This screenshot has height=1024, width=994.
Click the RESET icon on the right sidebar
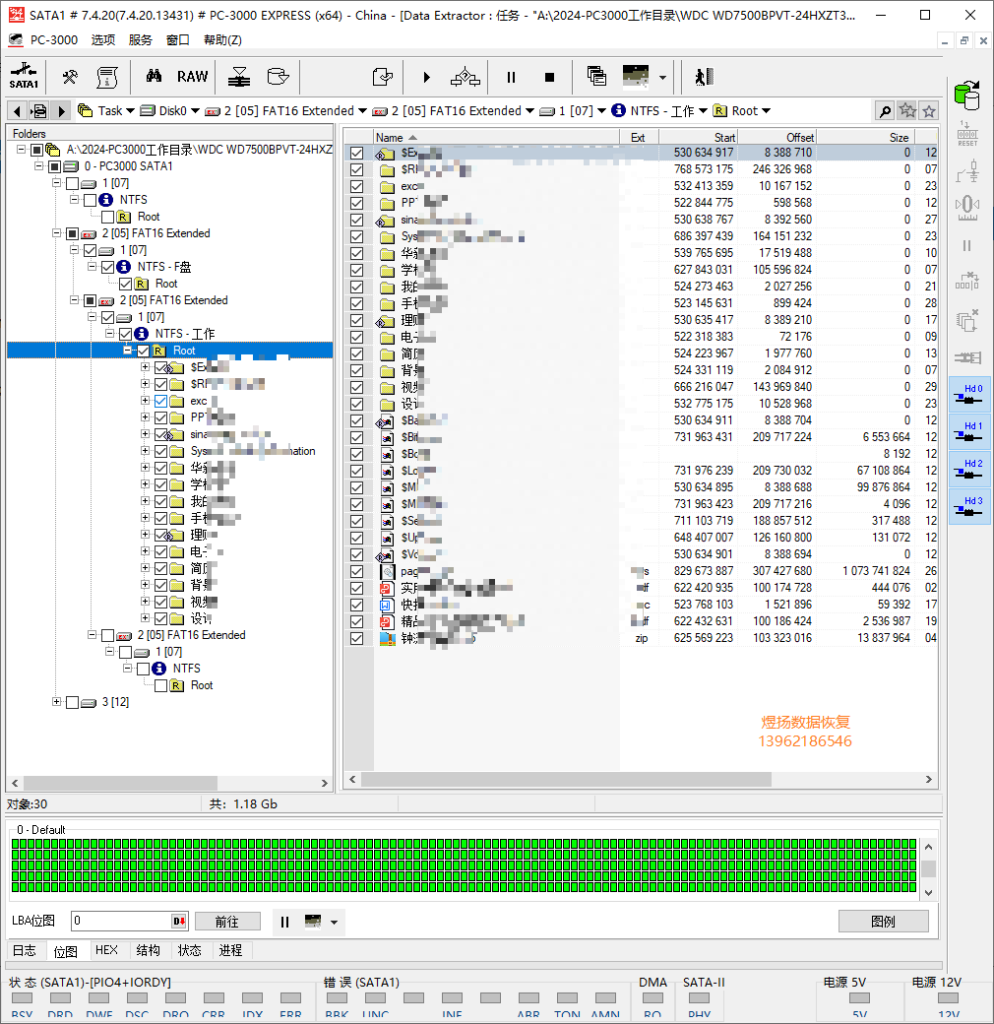(967, 133)
